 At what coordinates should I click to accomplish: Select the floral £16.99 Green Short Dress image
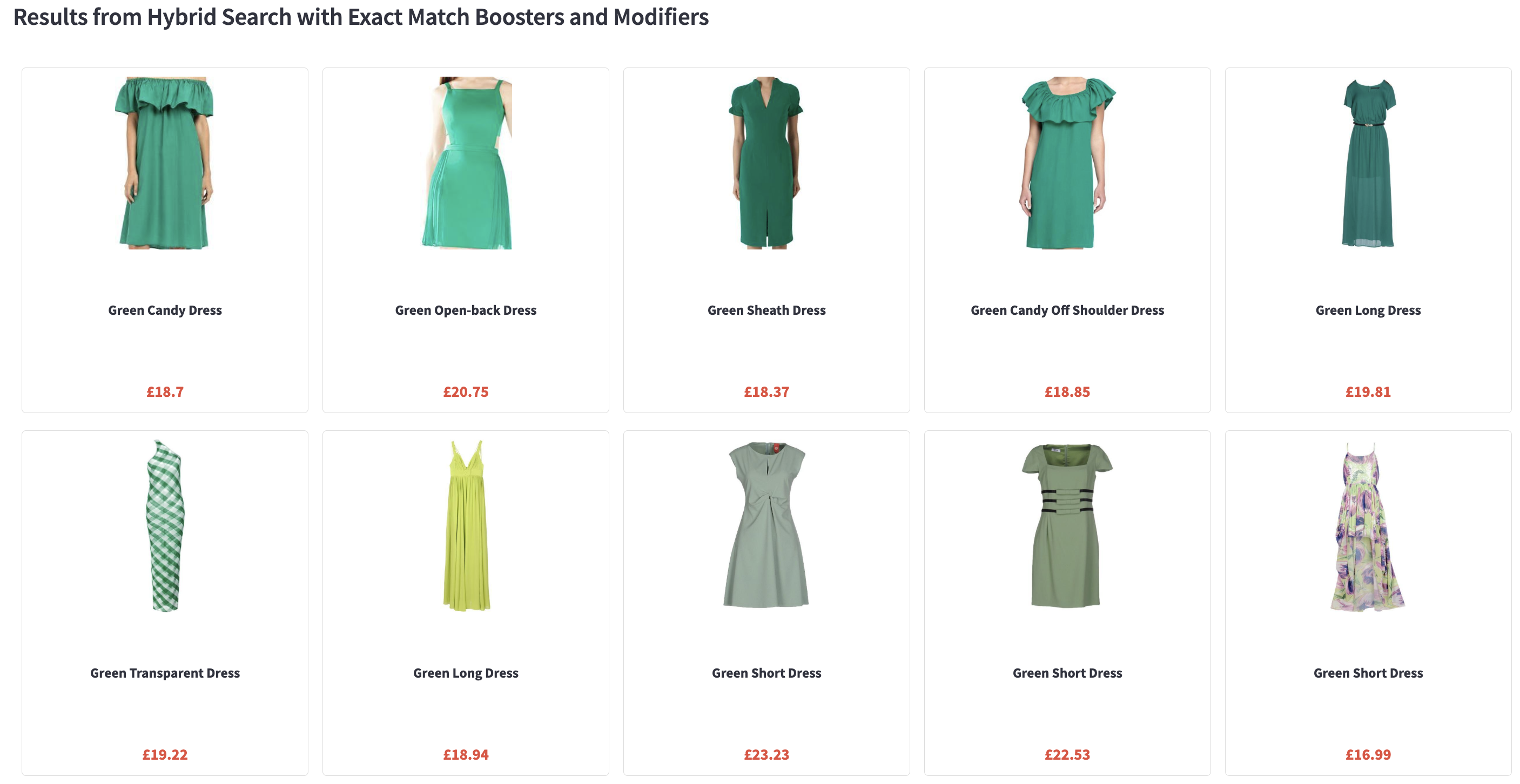coord(1368,525)
